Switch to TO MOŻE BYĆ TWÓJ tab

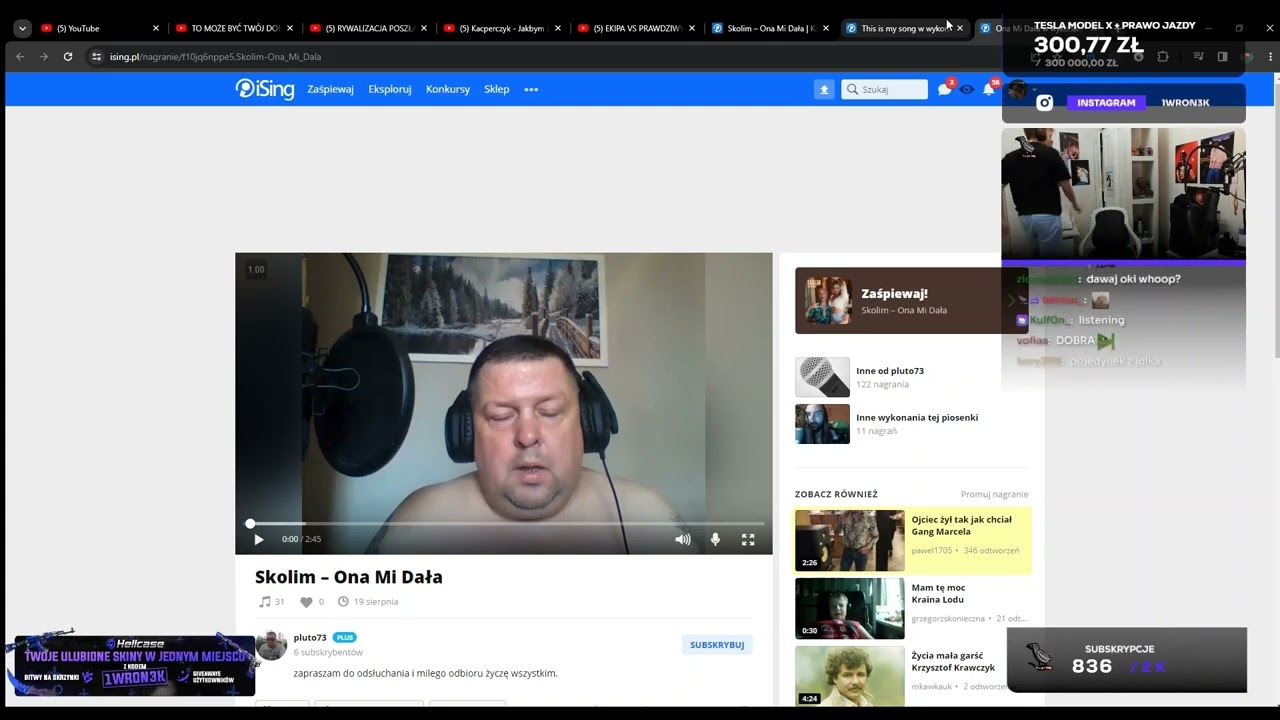coord(232,28)
